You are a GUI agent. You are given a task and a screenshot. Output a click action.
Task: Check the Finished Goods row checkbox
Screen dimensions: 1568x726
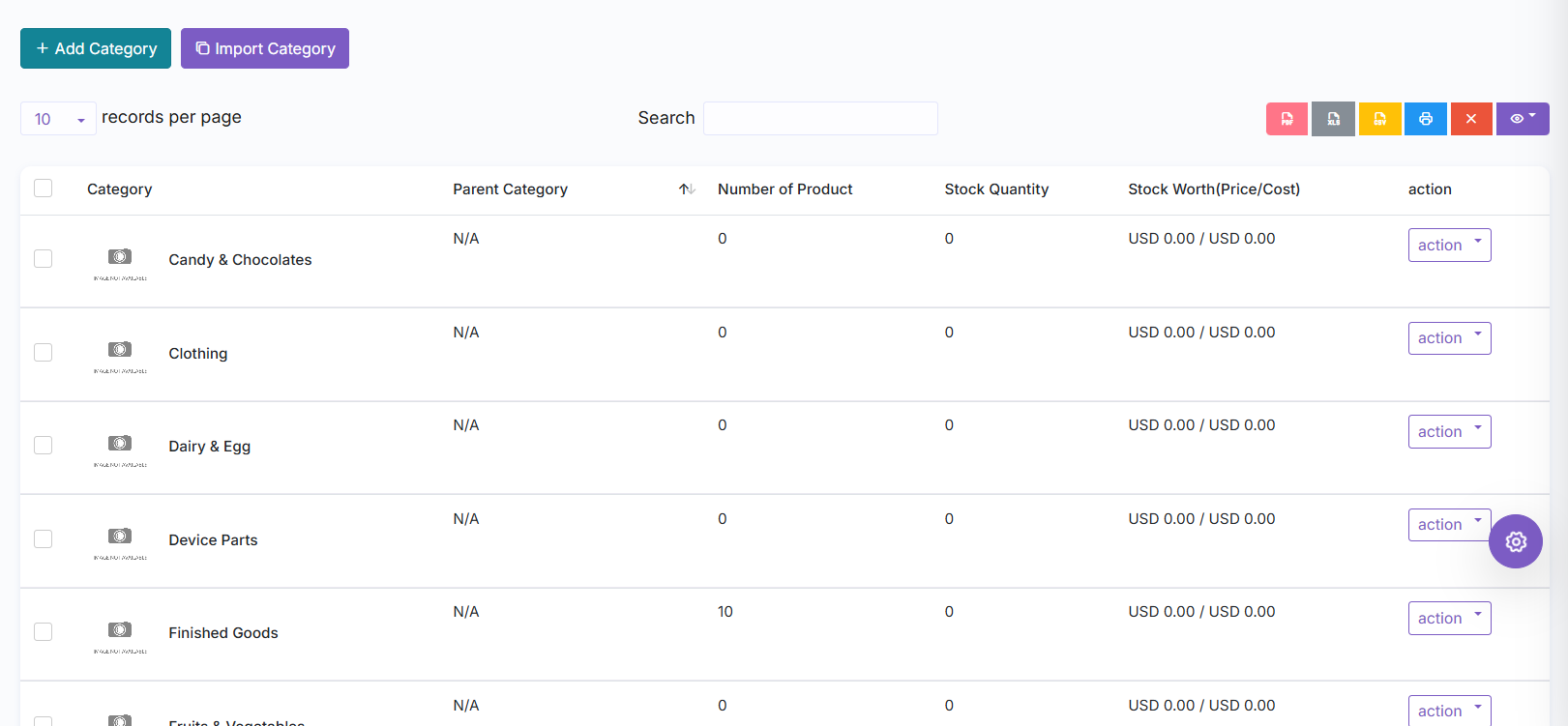point(44,632)
